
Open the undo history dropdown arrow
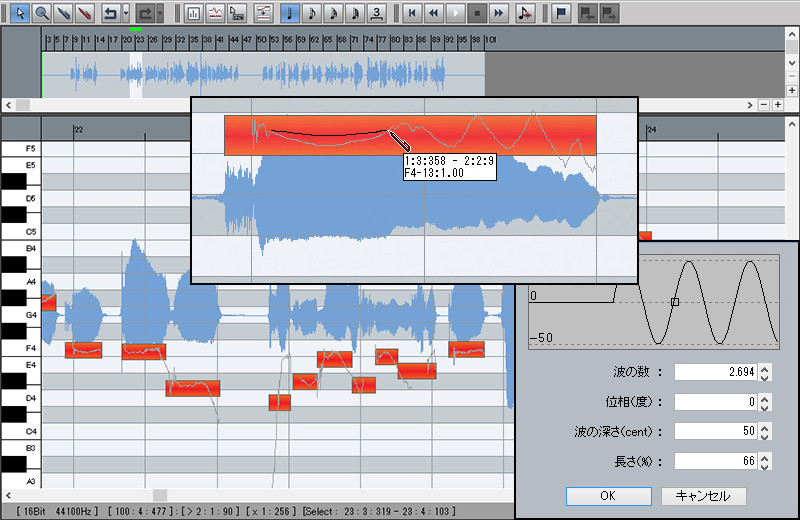pyautogui.click(x=126, y=13)
